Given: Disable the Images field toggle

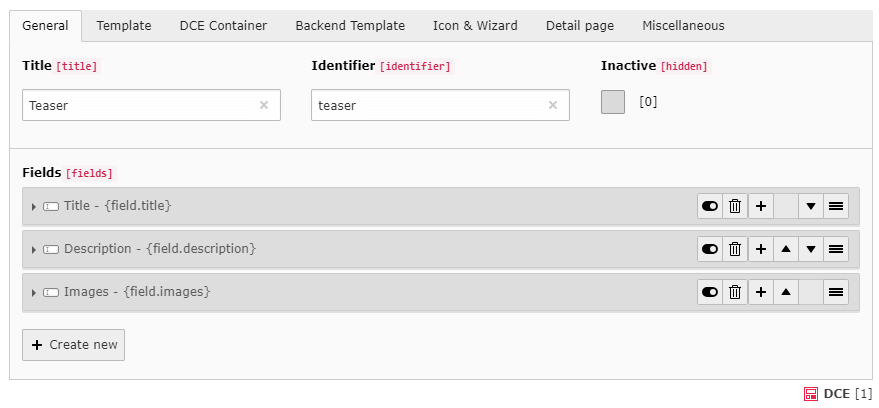Looking at the screenshot, I should 710,292.
